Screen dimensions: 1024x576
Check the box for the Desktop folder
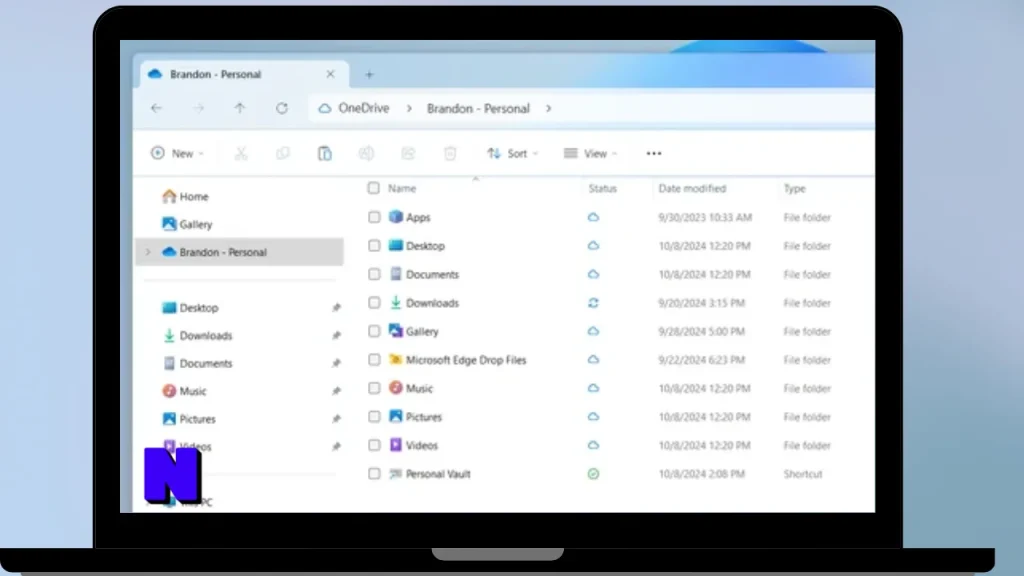374,246
